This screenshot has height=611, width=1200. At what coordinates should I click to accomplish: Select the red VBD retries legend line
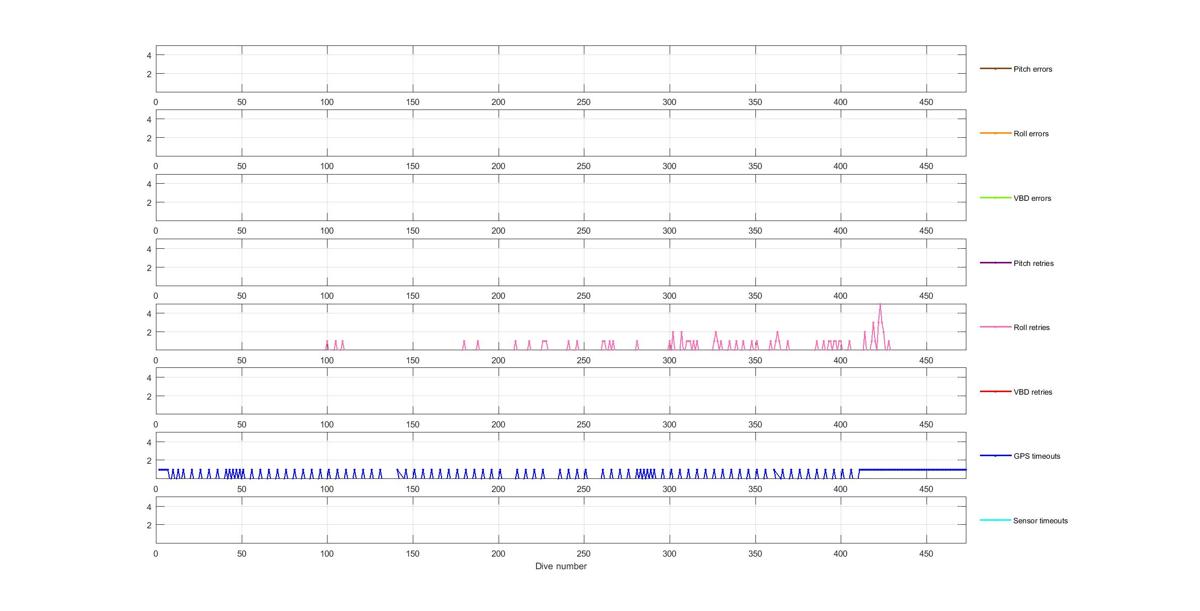tap(995, 392)
